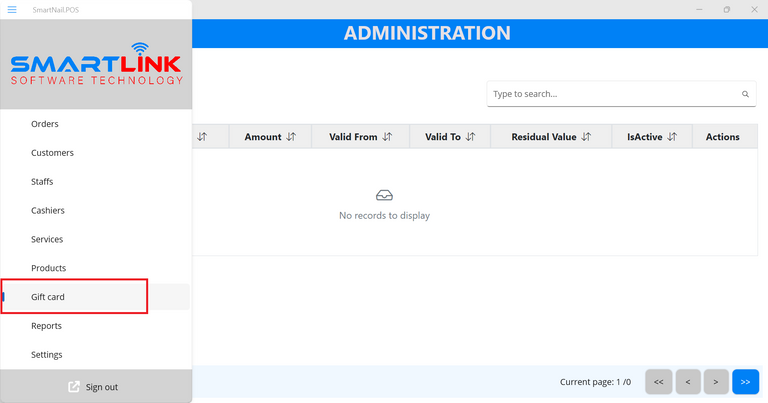
Task: Click the SmartLink logo banner
Action: [96, 64]
